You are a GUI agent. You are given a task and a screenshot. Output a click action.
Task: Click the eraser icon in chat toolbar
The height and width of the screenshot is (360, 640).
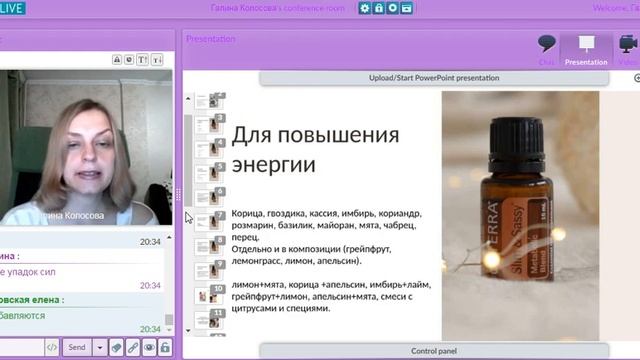click(116, 347)
